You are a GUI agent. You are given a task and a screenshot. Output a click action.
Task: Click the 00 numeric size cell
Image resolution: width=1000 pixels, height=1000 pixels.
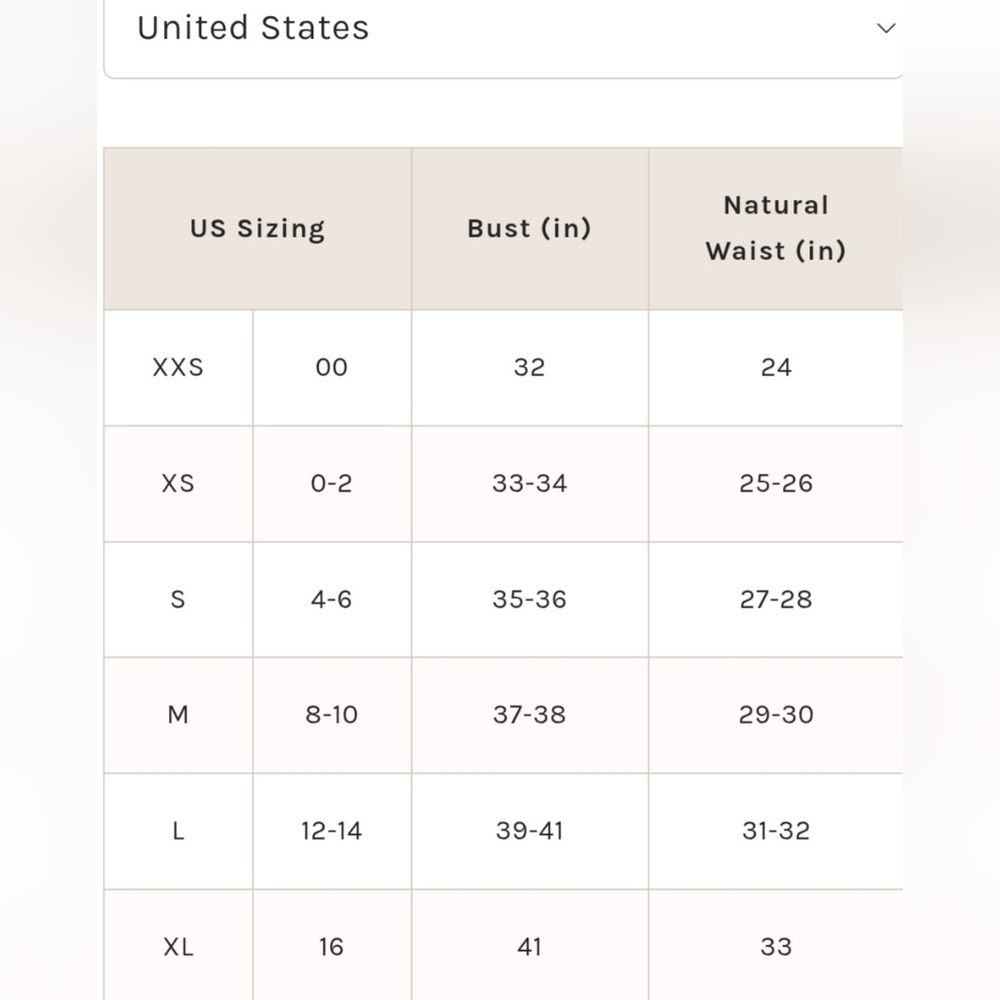332,368
